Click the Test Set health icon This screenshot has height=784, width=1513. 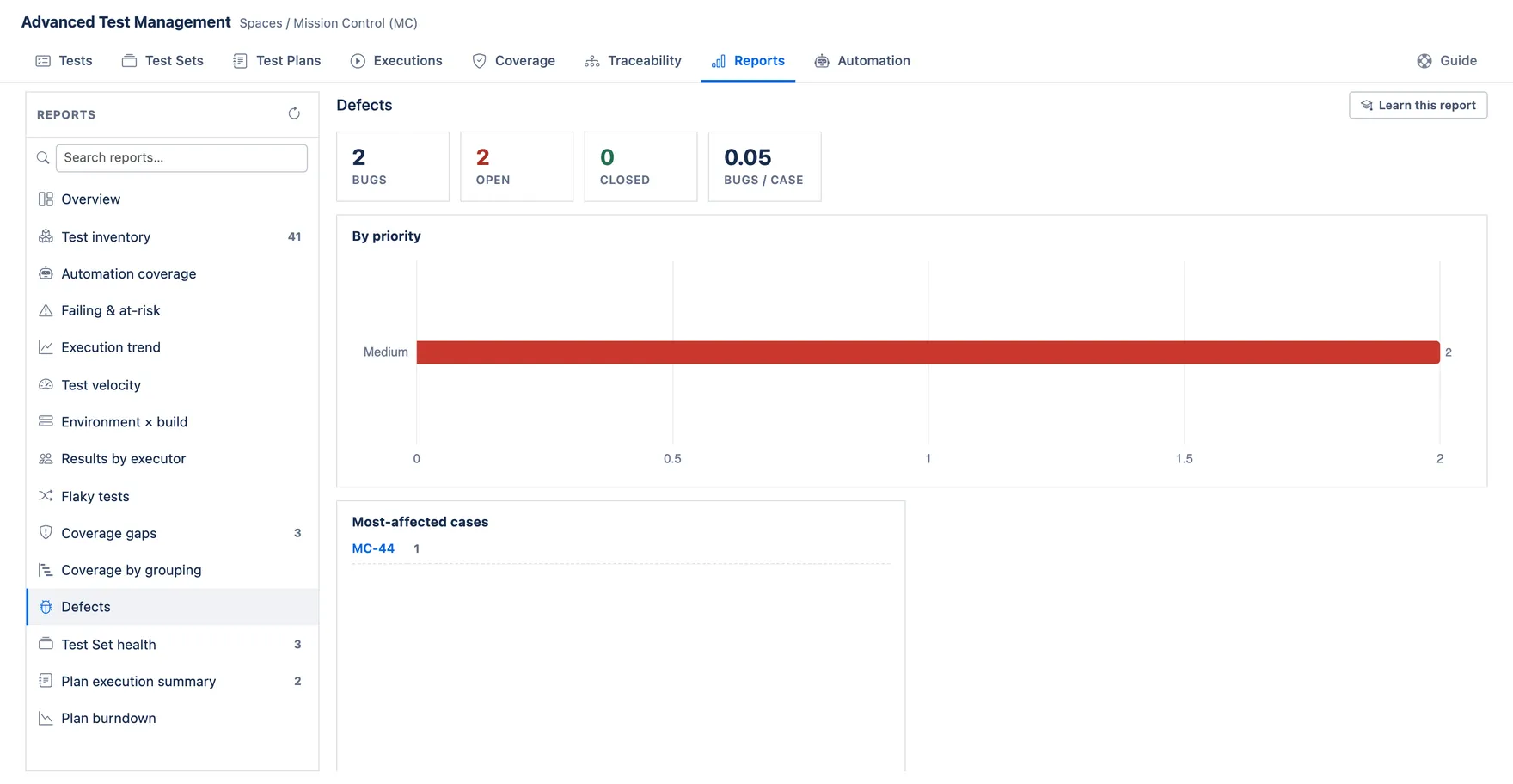[x=46, y=644]
